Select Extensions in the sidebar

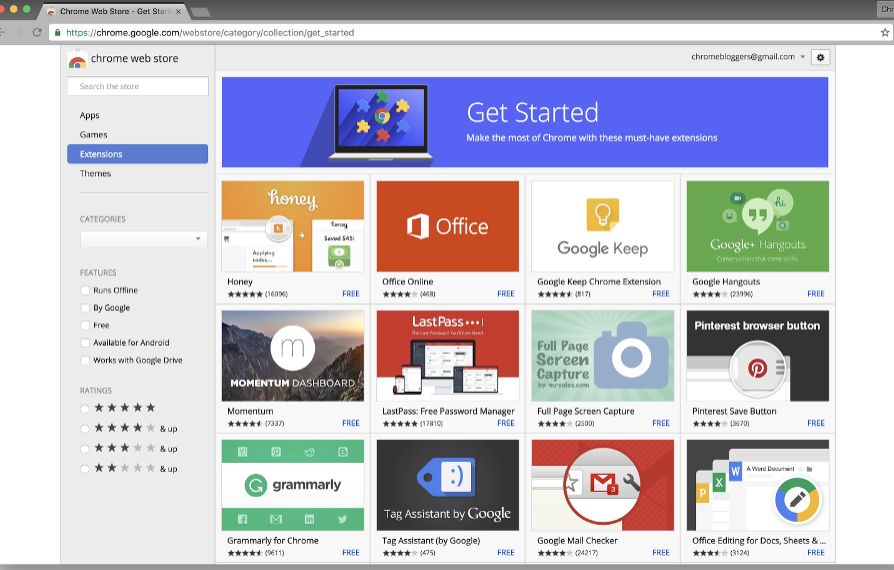[x=137, y=154]
